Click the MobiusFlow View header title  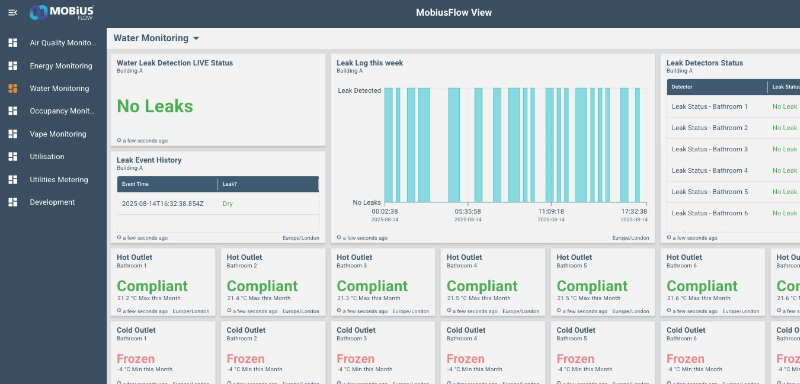pyautogui.click(x=454, y=13)
